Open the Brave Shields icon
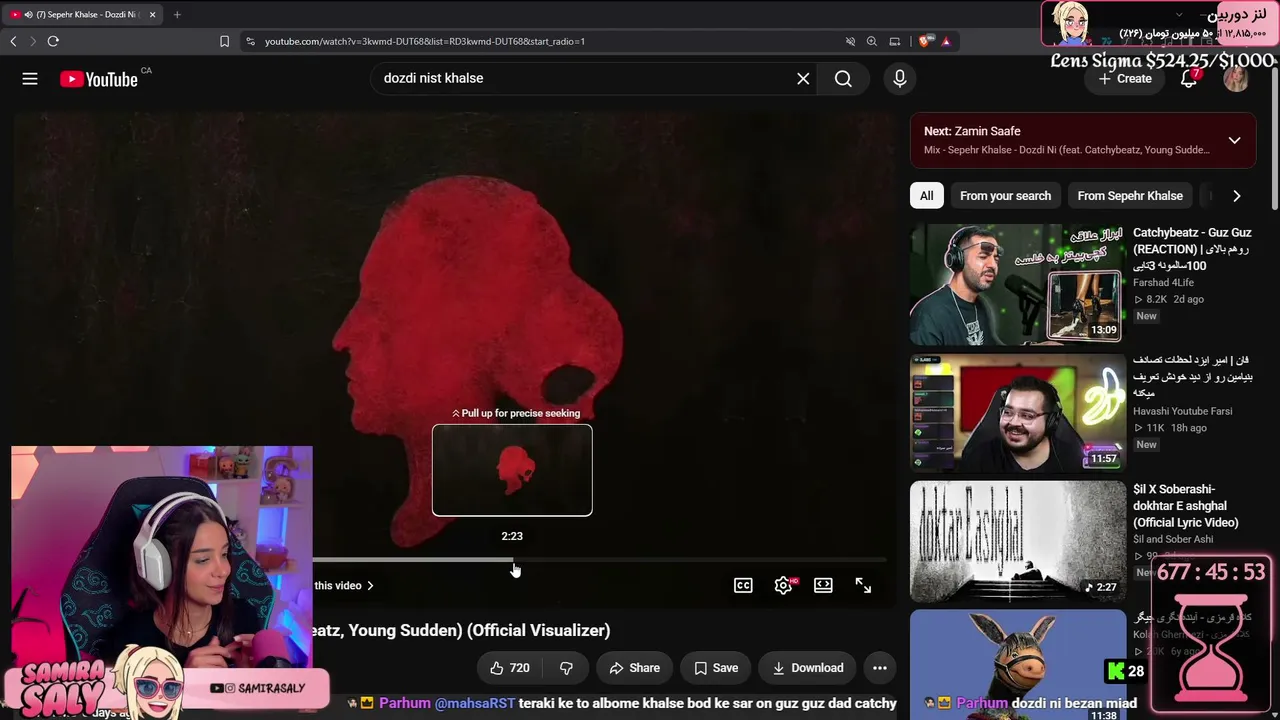This screenshot has height=720, width=1280. (924, 41)
